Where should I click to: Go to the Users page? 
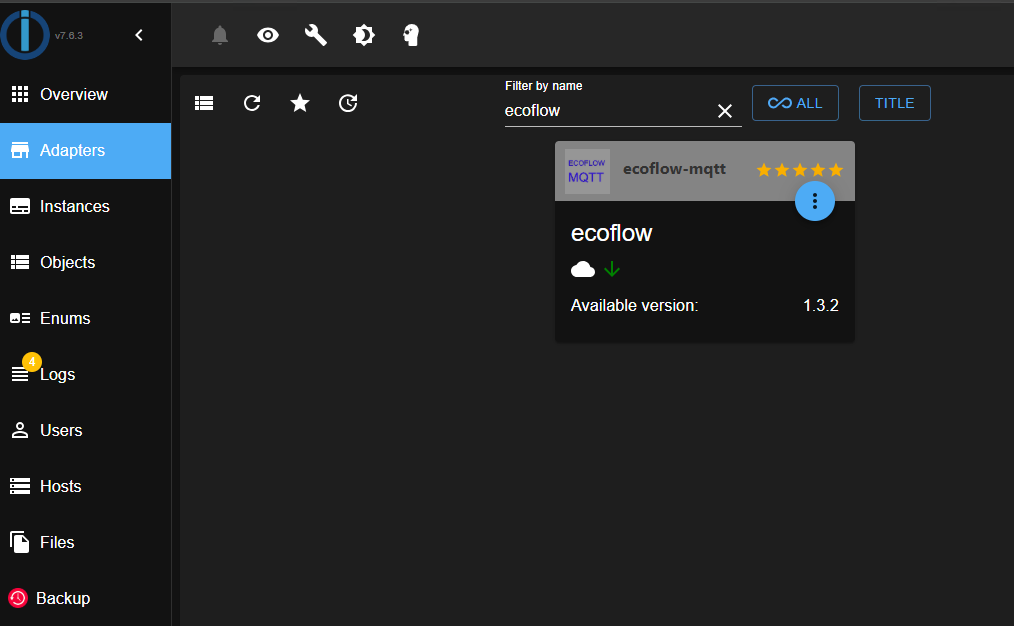85,430
